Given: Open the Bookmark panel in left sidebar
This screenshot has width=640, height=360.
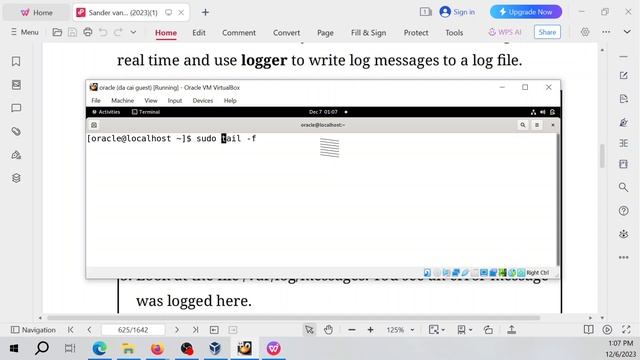Looking at the screenshot, I should click(16, 61).
